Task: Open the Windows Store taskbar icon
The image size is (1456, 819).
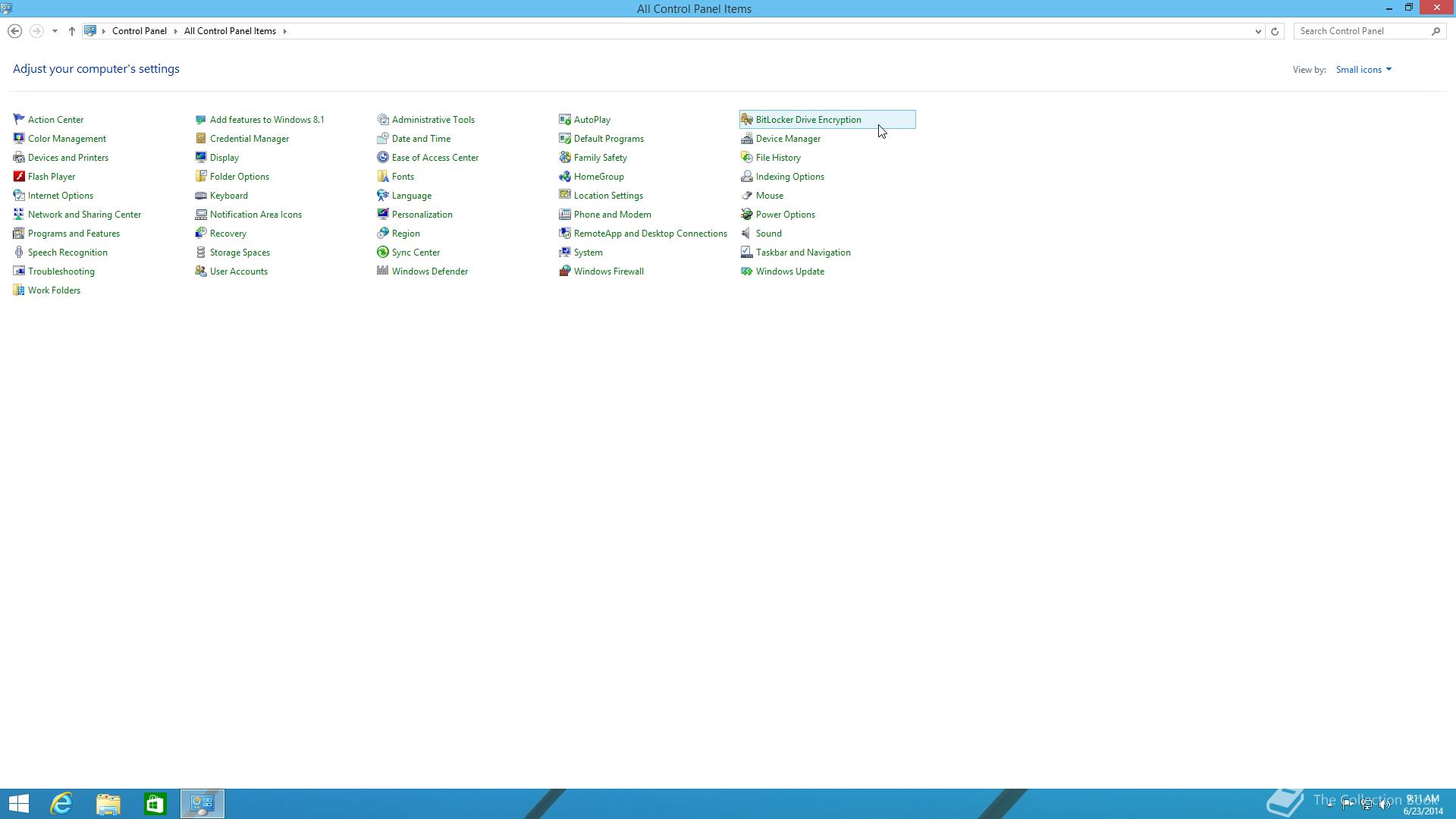Action: coord(155,804)
